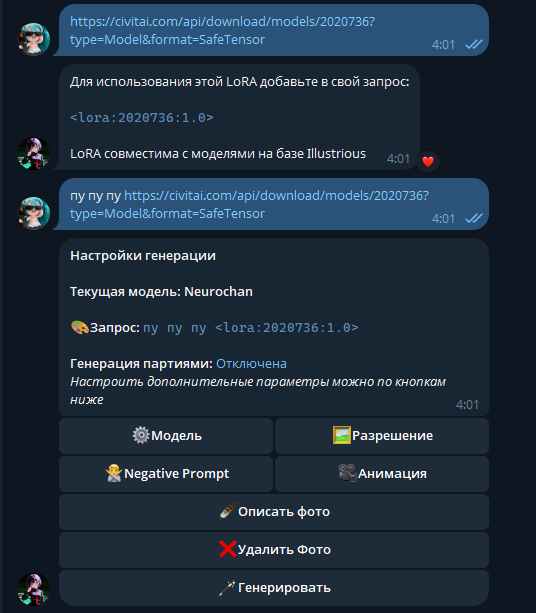Click the camera icon on Анимация button
Image resolution: width=536 pixels, height=613 pixels.
click(x=347, y=473)
